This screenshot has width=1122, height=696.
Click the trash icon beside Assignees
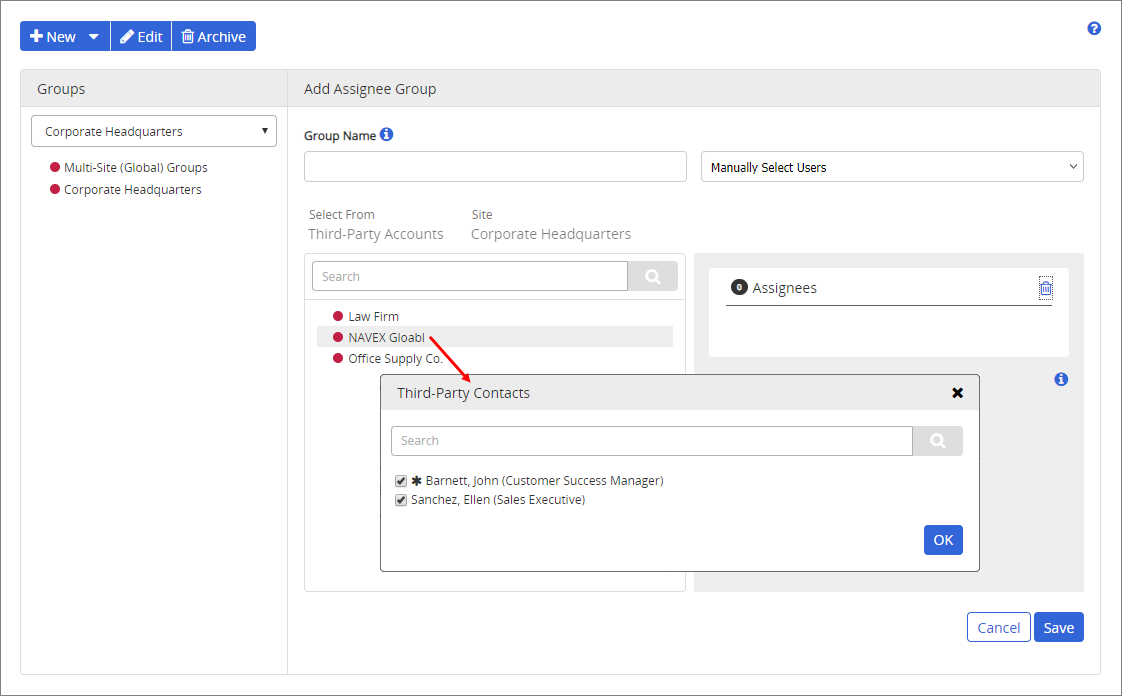(x=1045, y=288)
